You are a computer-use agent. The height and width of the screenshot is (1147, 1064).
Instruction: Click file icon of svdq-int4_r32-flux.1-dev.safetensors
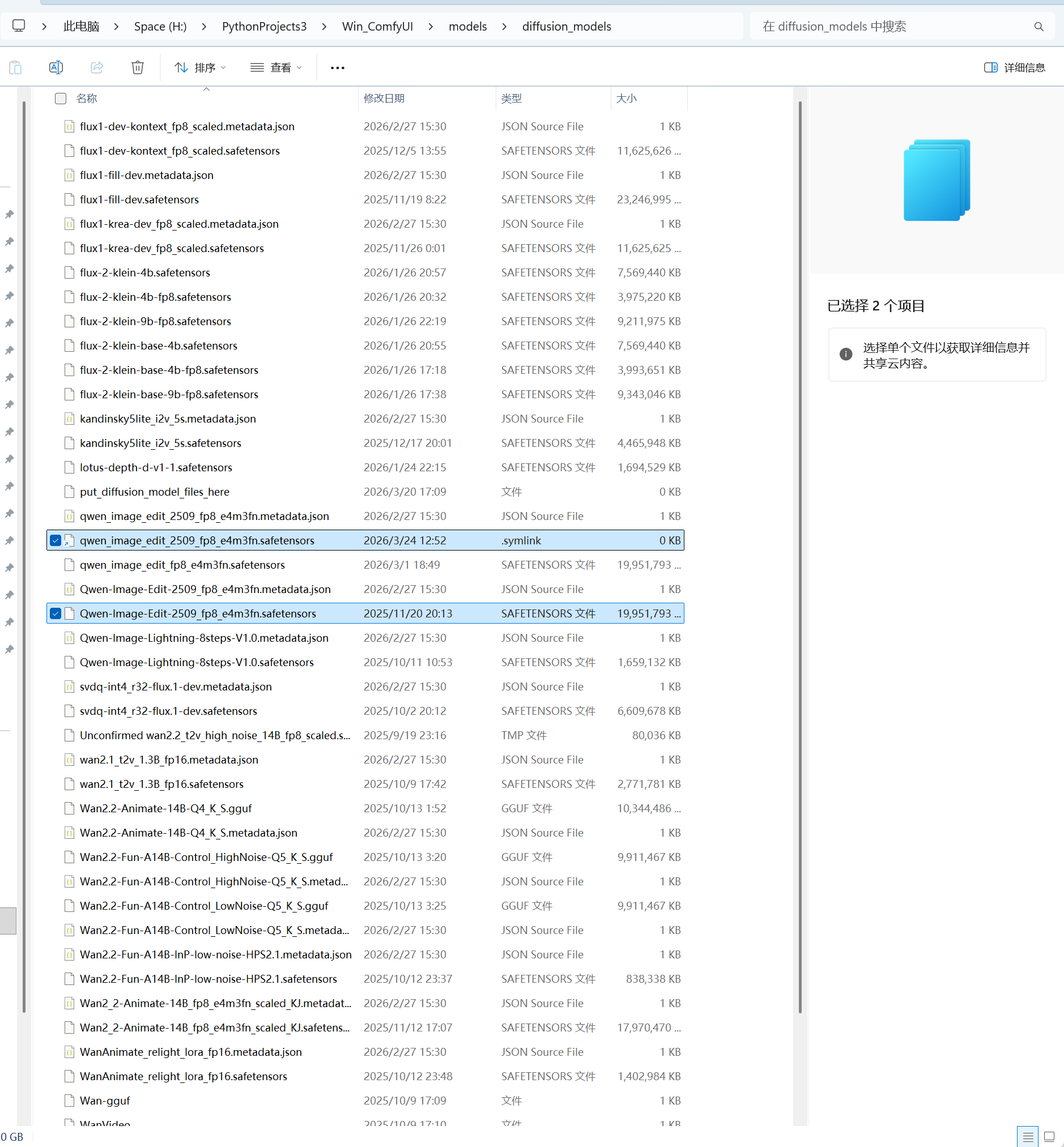[69, 711]
